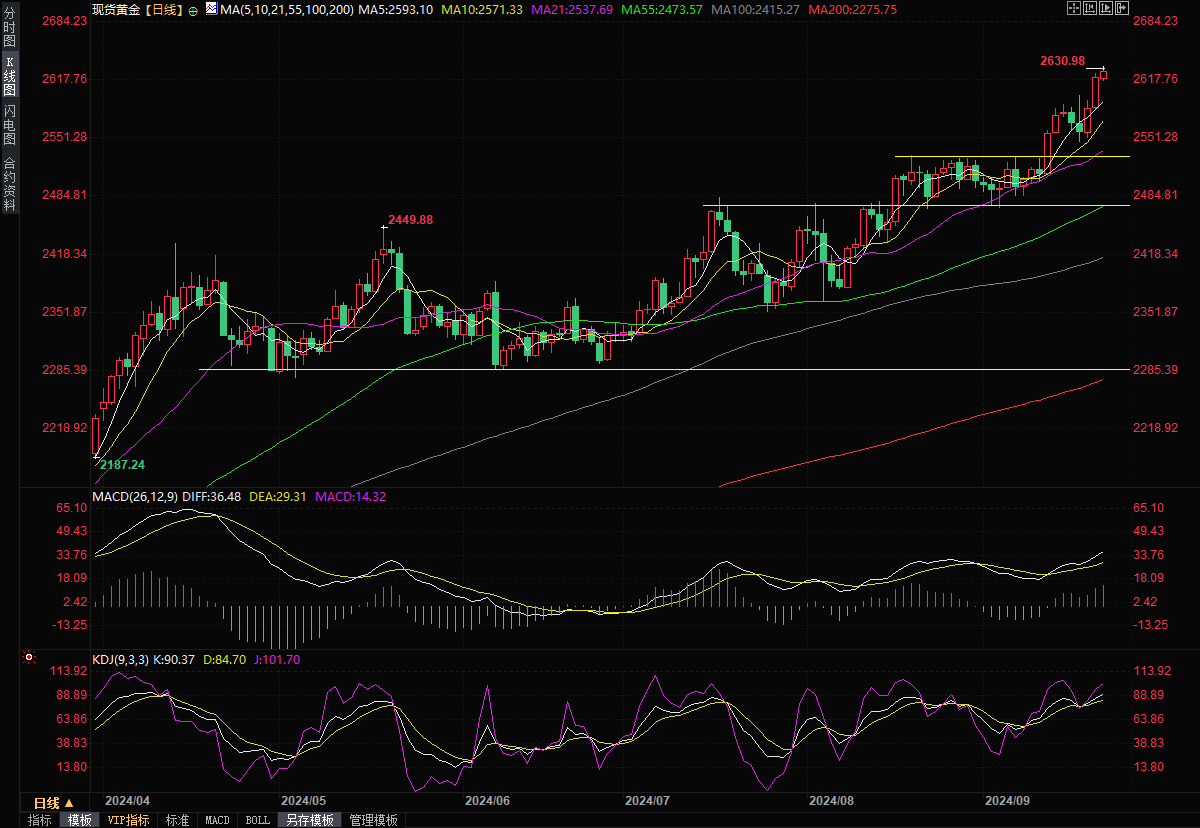1200x828 pixels.
Task: Click the MA21:2537.69 value in header
Action: pyautogui.click(x=573, y=9)
